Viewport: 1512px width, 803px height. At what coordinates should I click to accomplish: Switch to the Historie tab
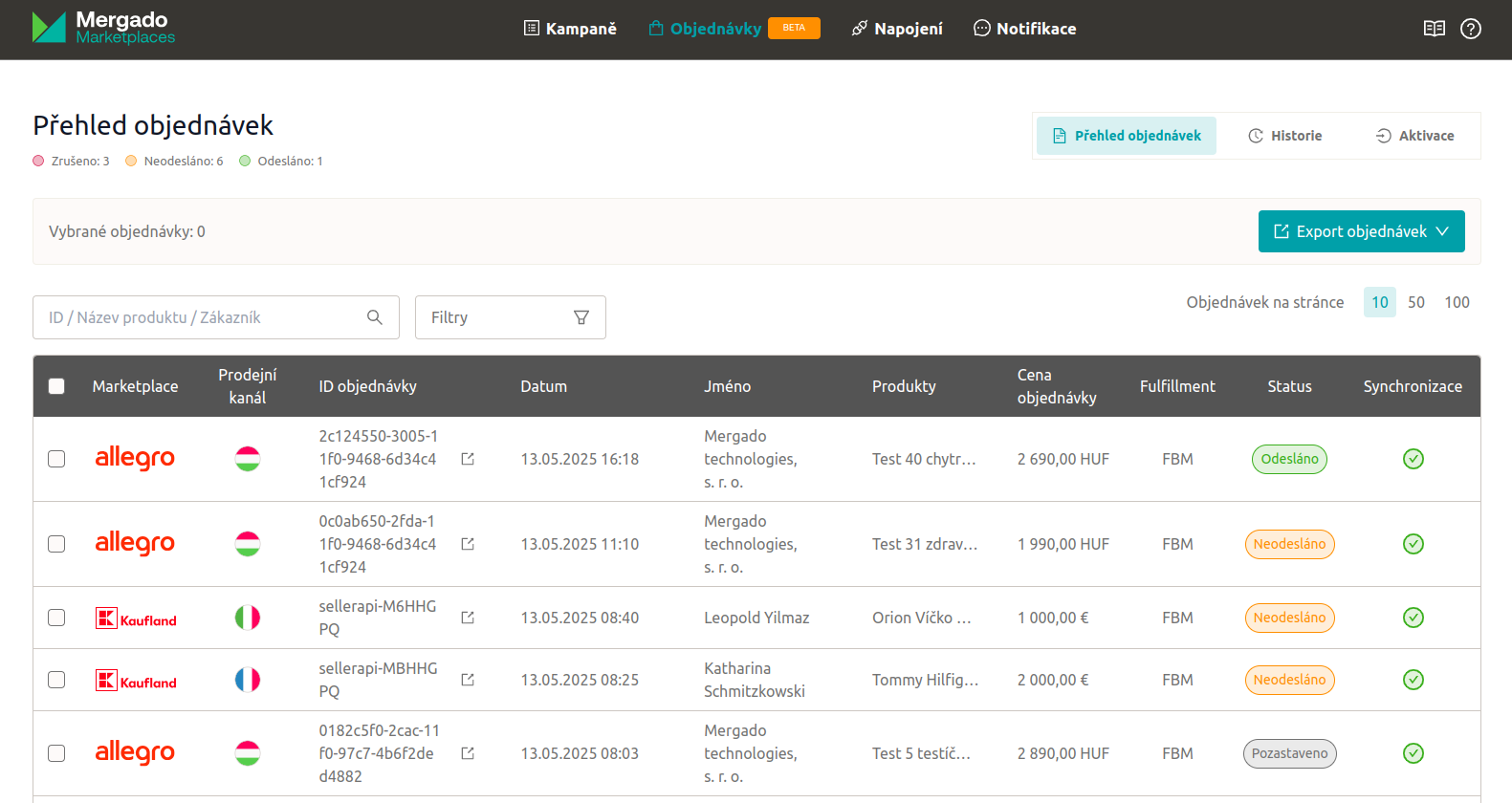(1285, 136)
